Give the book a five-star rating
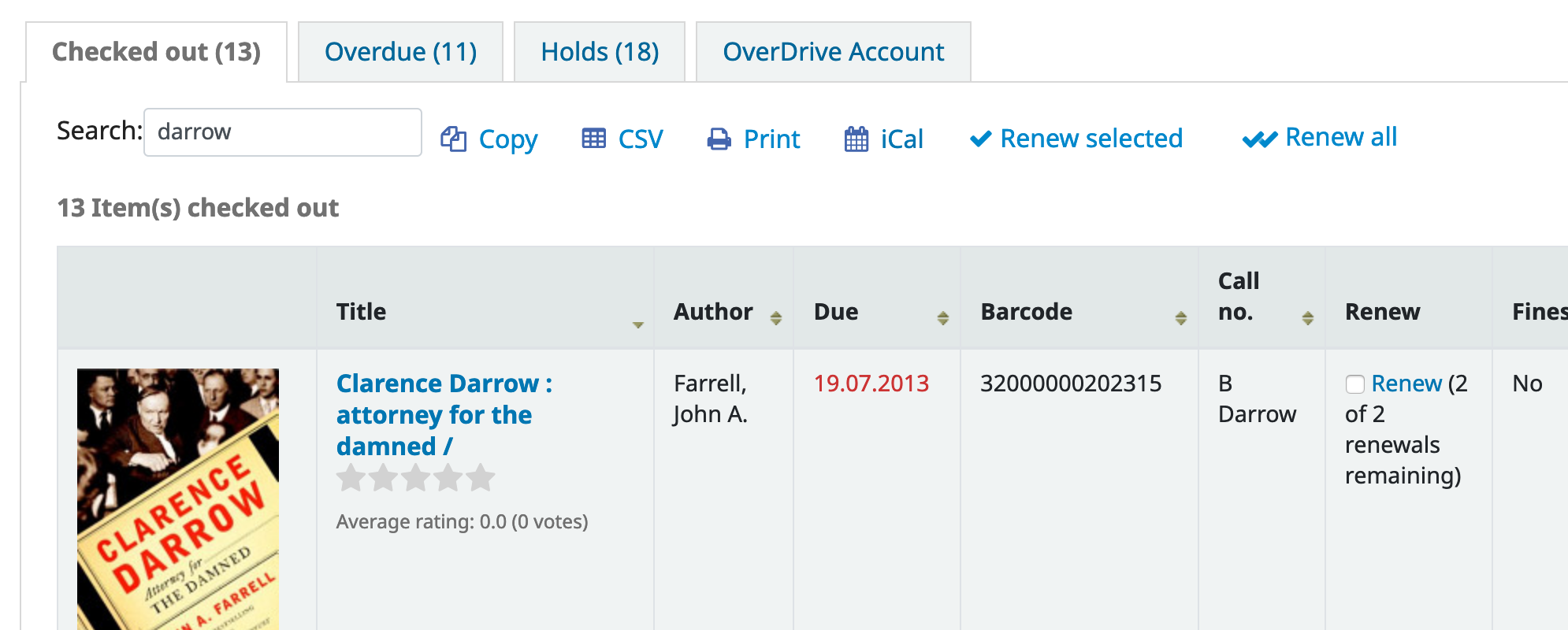The width and height of the screenshot is (1568, 630). (x=480, y=478)
